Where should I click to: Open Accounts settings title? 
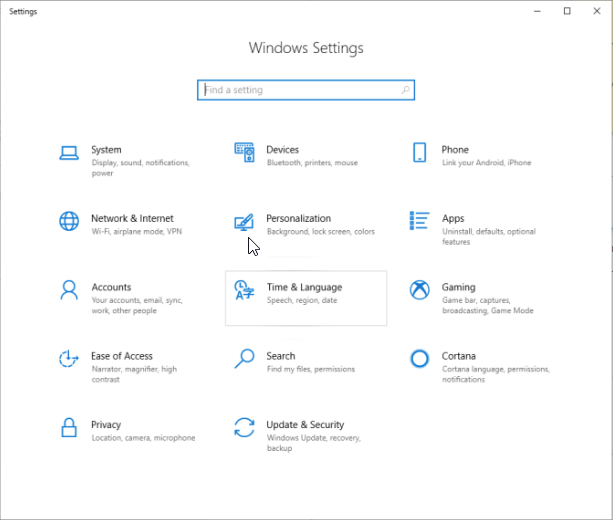pyautogui.click(x=111, y=287)
